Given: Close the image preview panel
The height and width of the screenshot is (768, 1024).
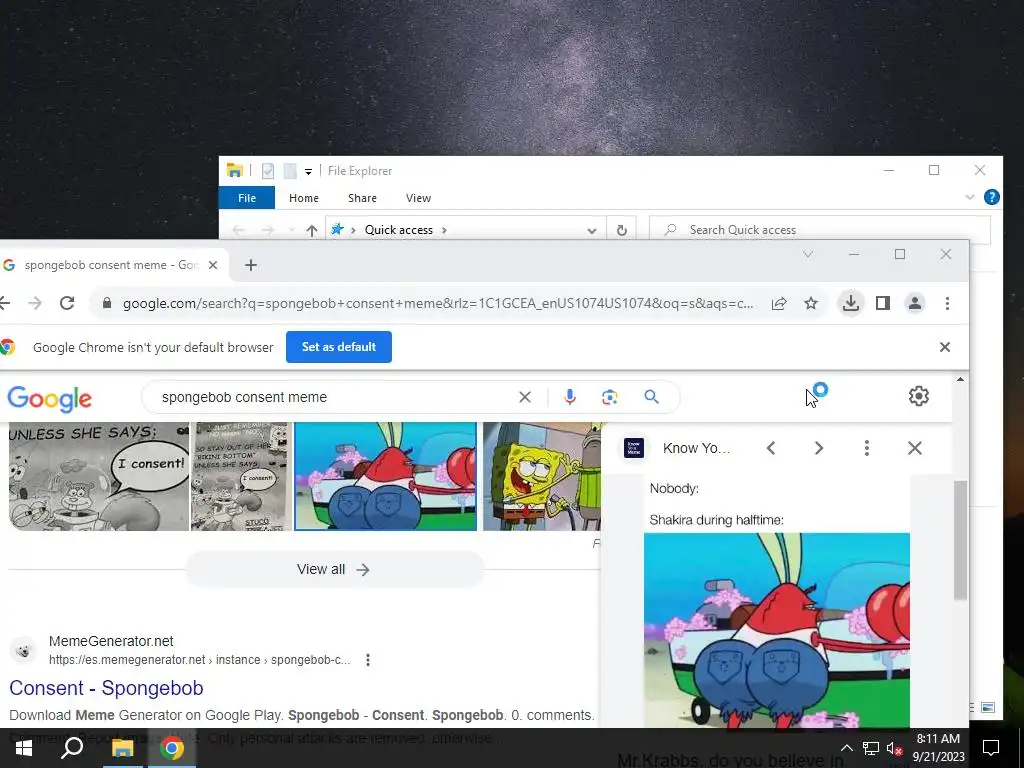Looking at the screenshot, I should point(914,448).
